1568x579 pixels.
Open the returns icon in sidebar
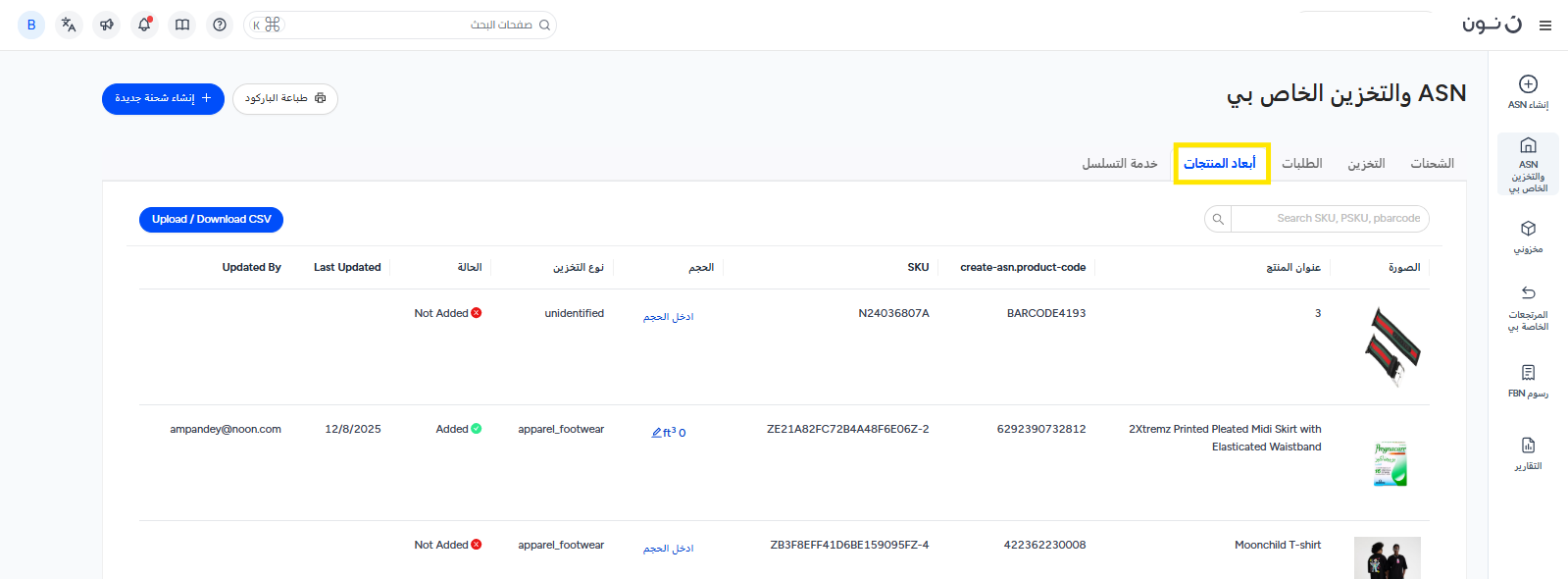[1528, 293]
